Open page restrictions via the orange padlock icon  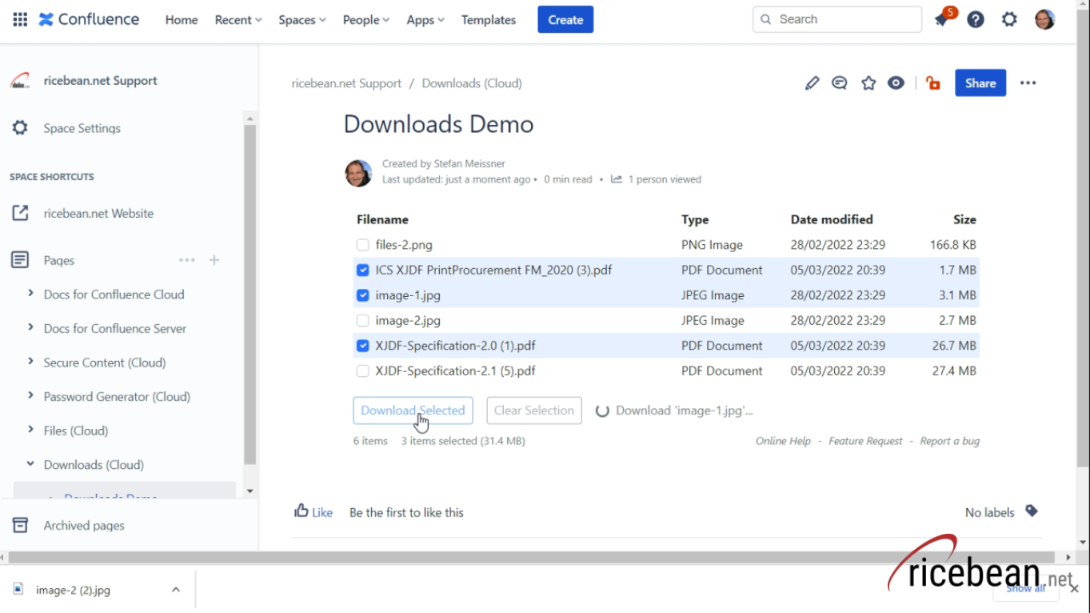tap(933, 83)
